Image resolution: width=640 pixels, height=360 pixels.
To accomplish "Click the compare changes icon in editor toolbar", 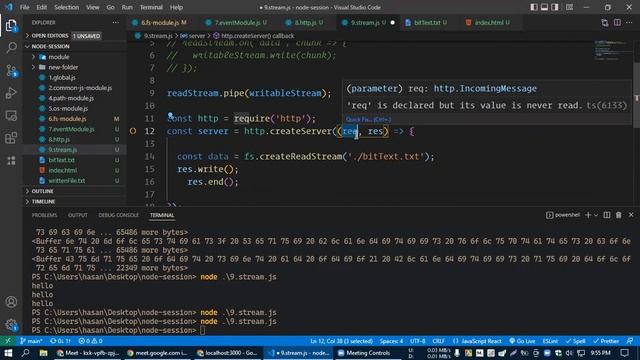I will [x=604, y=23].
